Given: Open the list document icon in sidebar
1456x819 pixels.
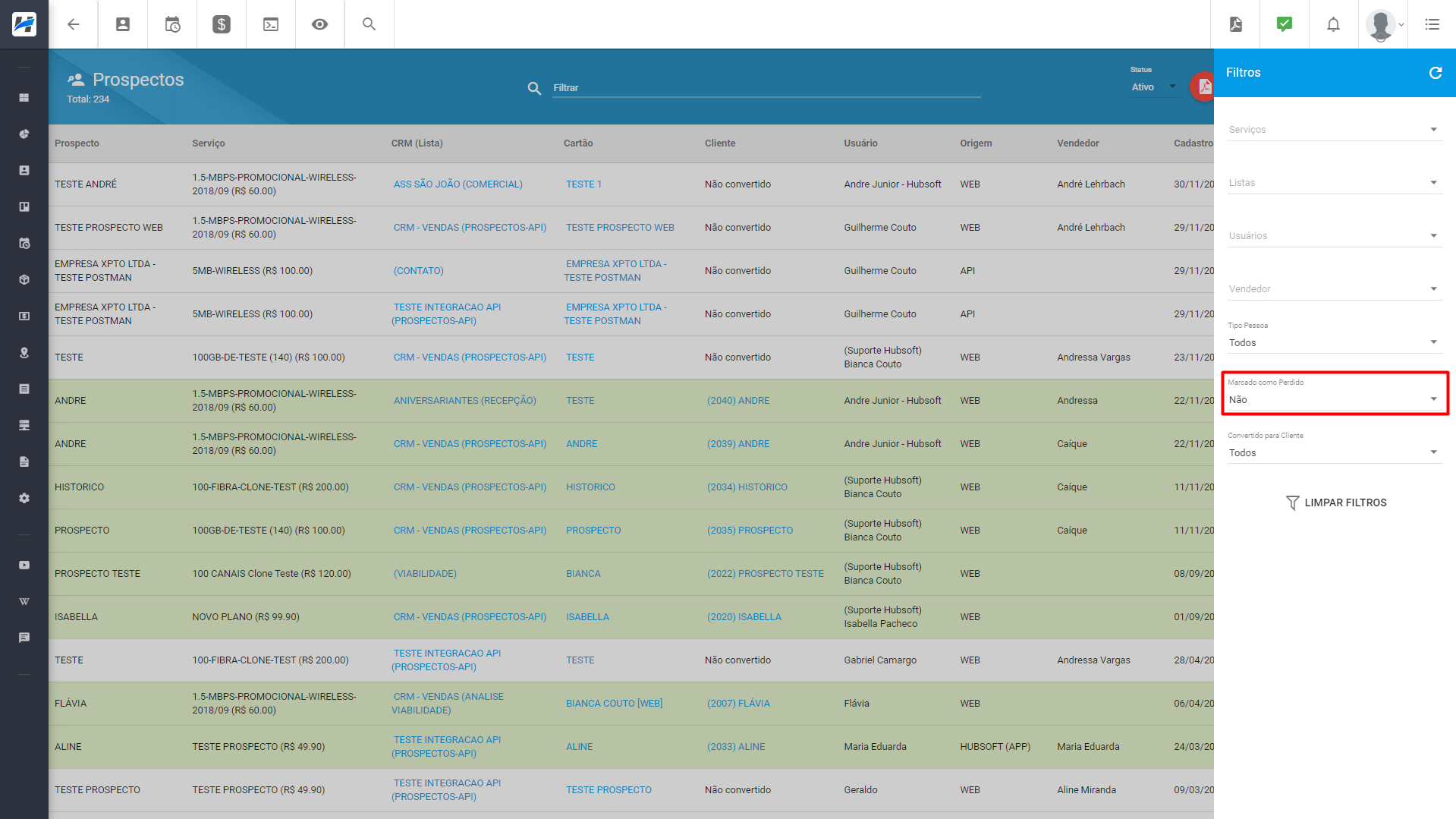Looking at the screenshot, I should [x=24, y=389].
